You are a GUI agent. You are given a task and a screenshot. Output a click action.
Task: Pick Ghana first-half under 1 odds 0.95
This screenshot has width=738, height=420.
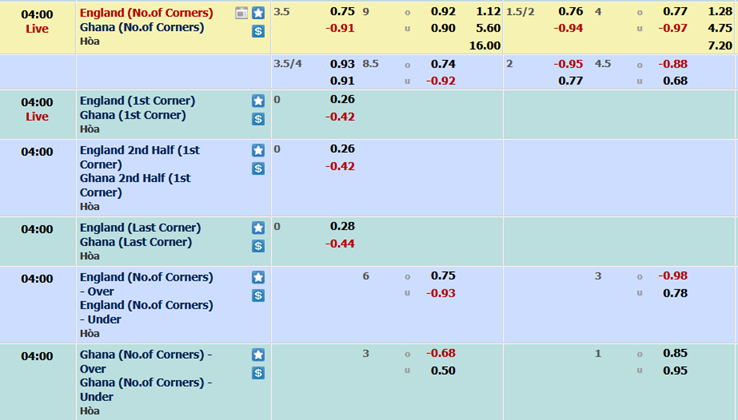pyautogui.click(x=675, y=371)
